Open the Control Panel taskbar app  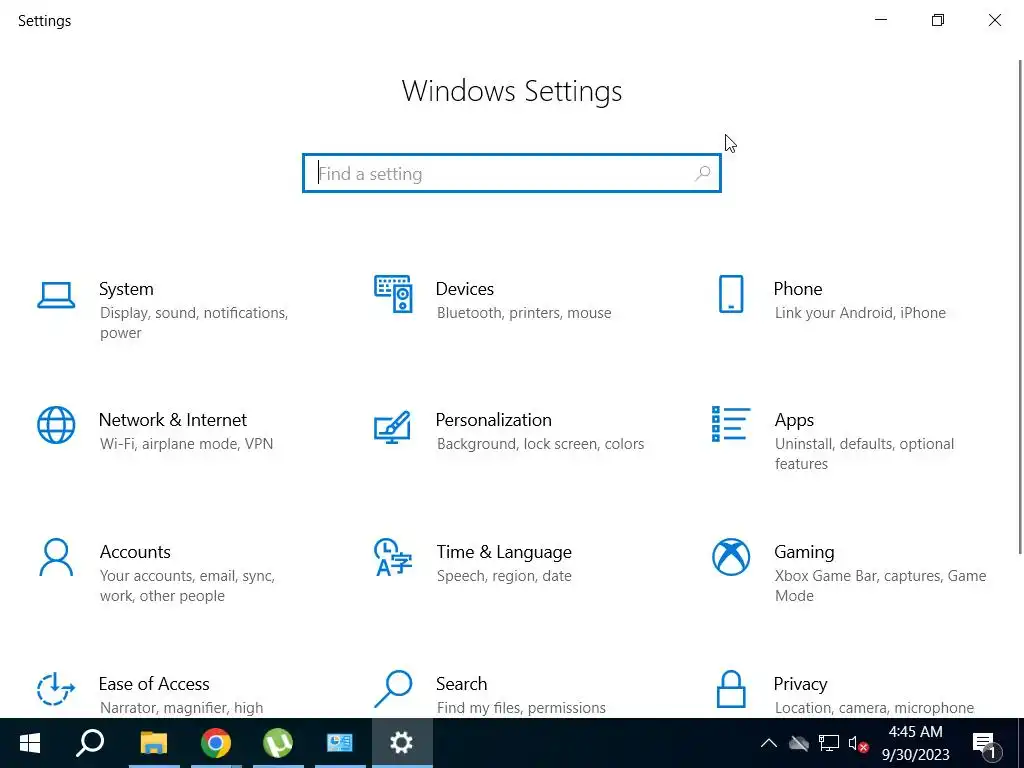pos(340,743)
